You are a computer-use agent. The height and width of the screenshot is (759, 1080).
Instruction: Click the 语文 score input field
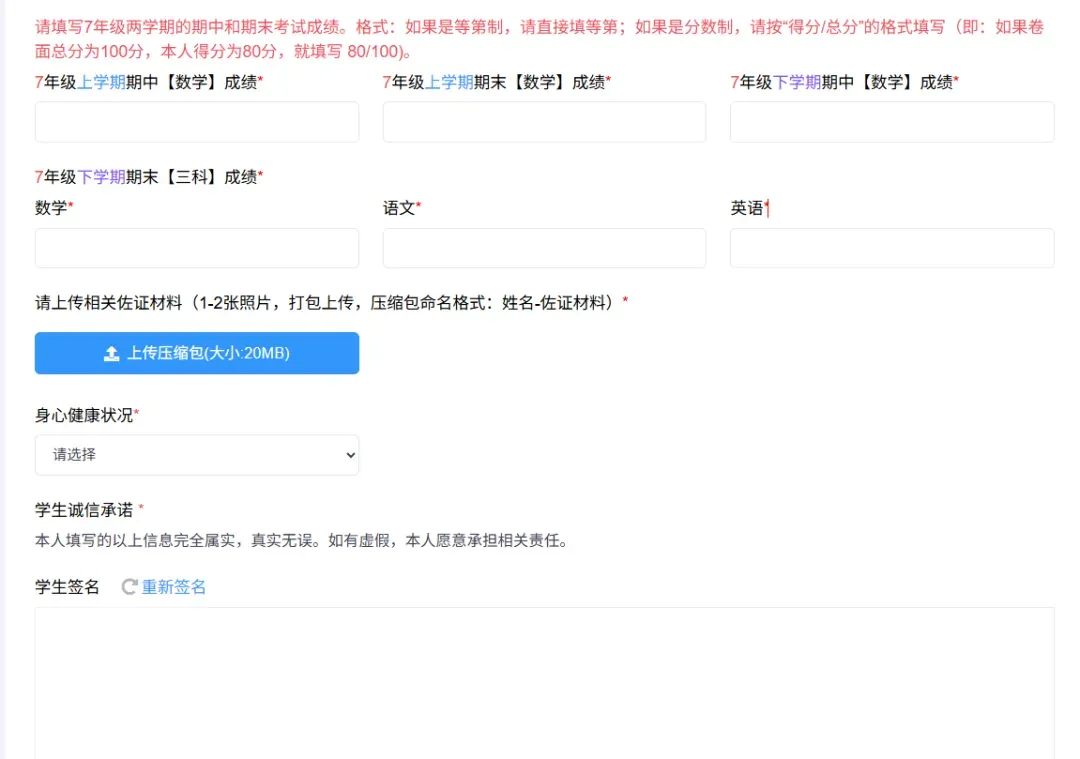(544, 248)
